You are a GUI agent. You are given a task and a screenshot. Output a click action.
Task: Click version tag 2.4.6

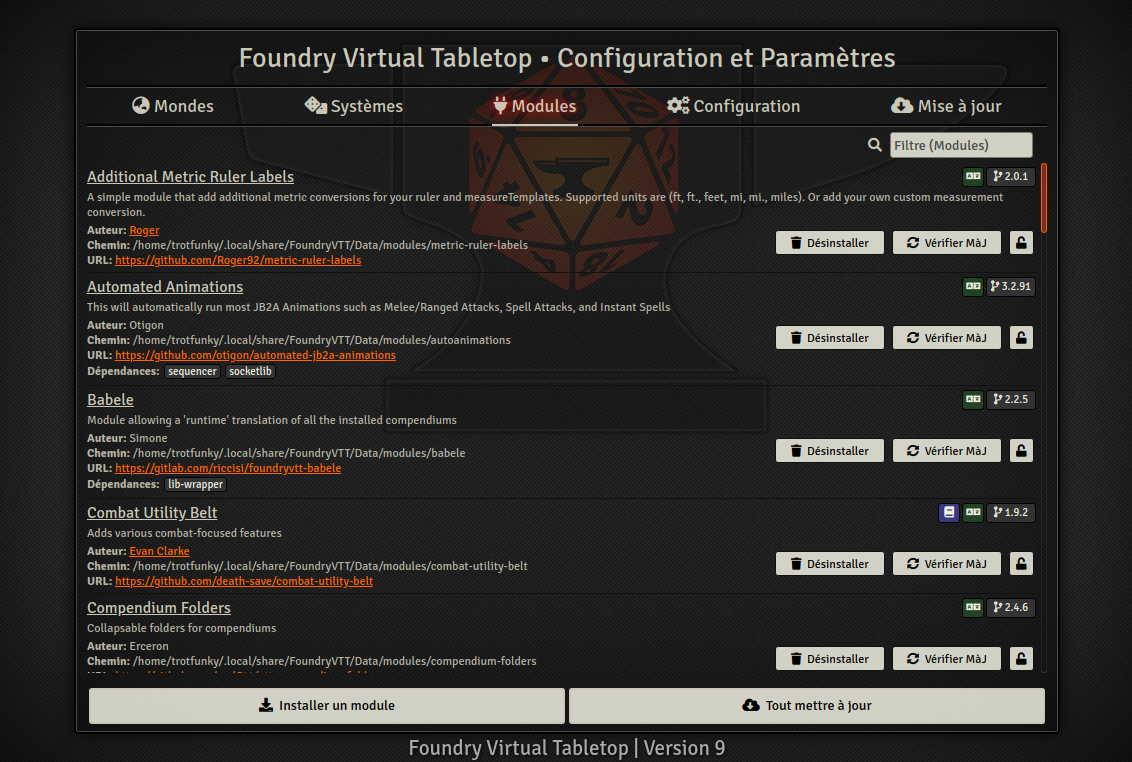pyautogui.click(x=1011, y=607)
